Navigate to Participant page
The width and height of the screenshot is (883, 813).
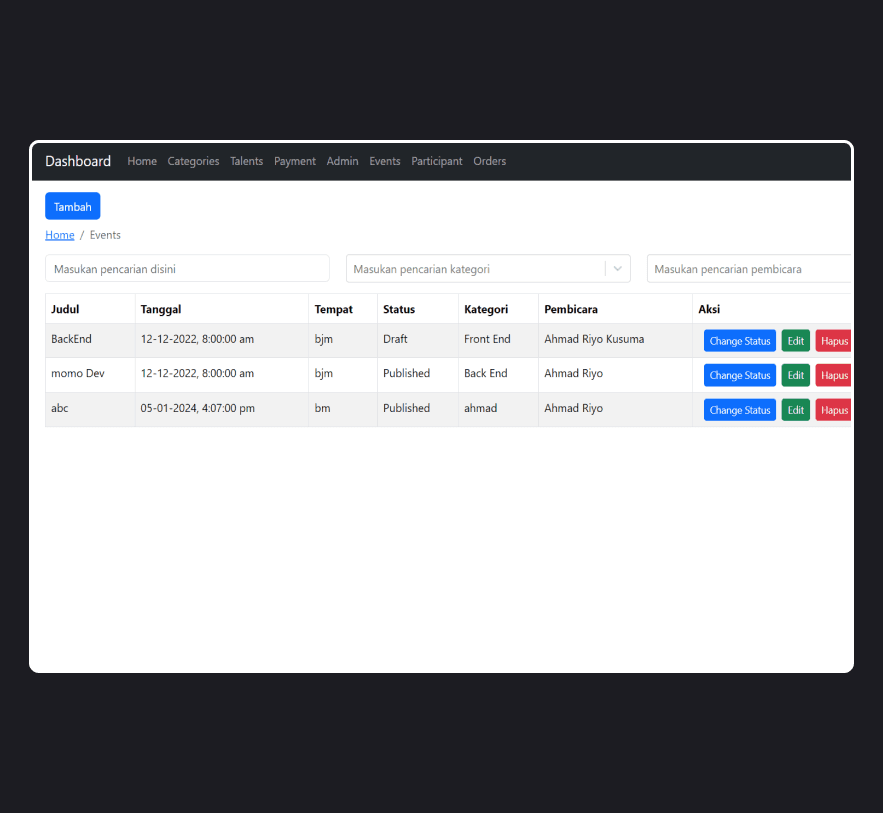tap(437, 161)
